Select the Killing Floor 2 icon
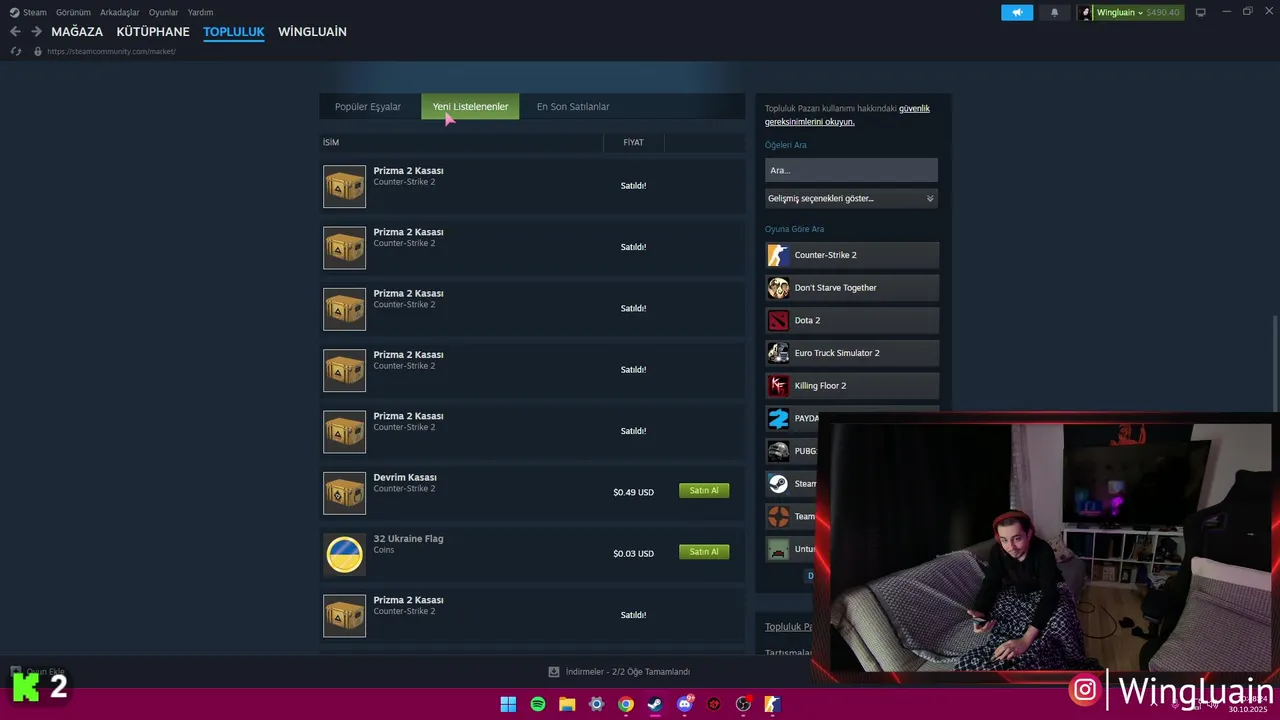This screenshot has width=1280, height=720. [778, 386]
